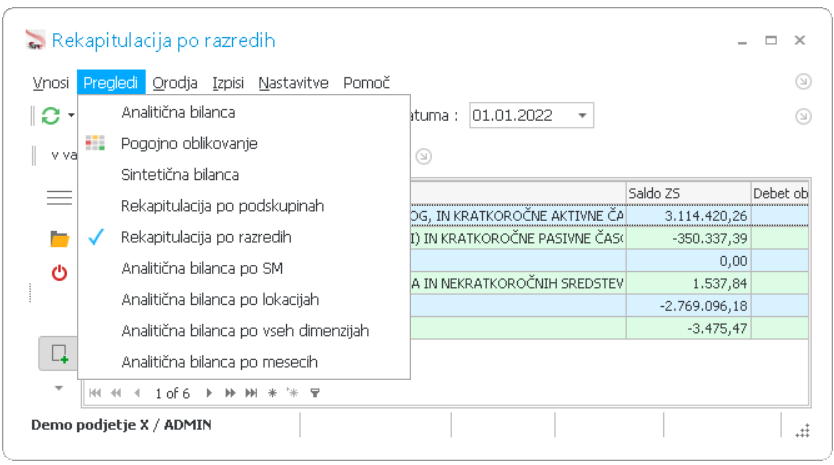
Task: Select Analitična bilanca po vseh dimenzijah
Action: (x=244, y=330)
